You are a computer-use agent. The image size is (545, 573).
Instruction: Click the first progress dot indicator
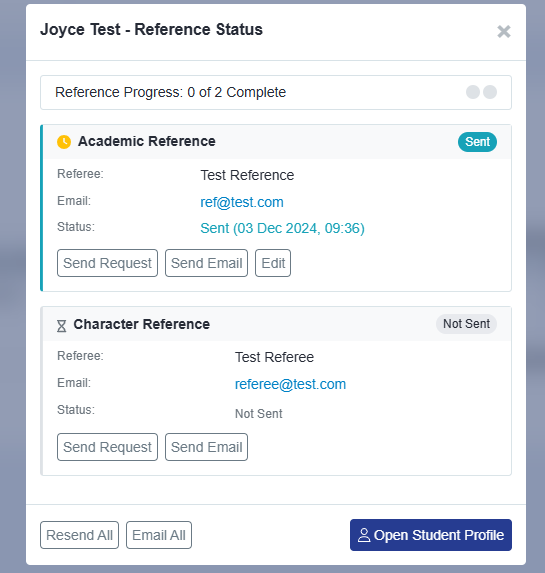tap(473, 92)
